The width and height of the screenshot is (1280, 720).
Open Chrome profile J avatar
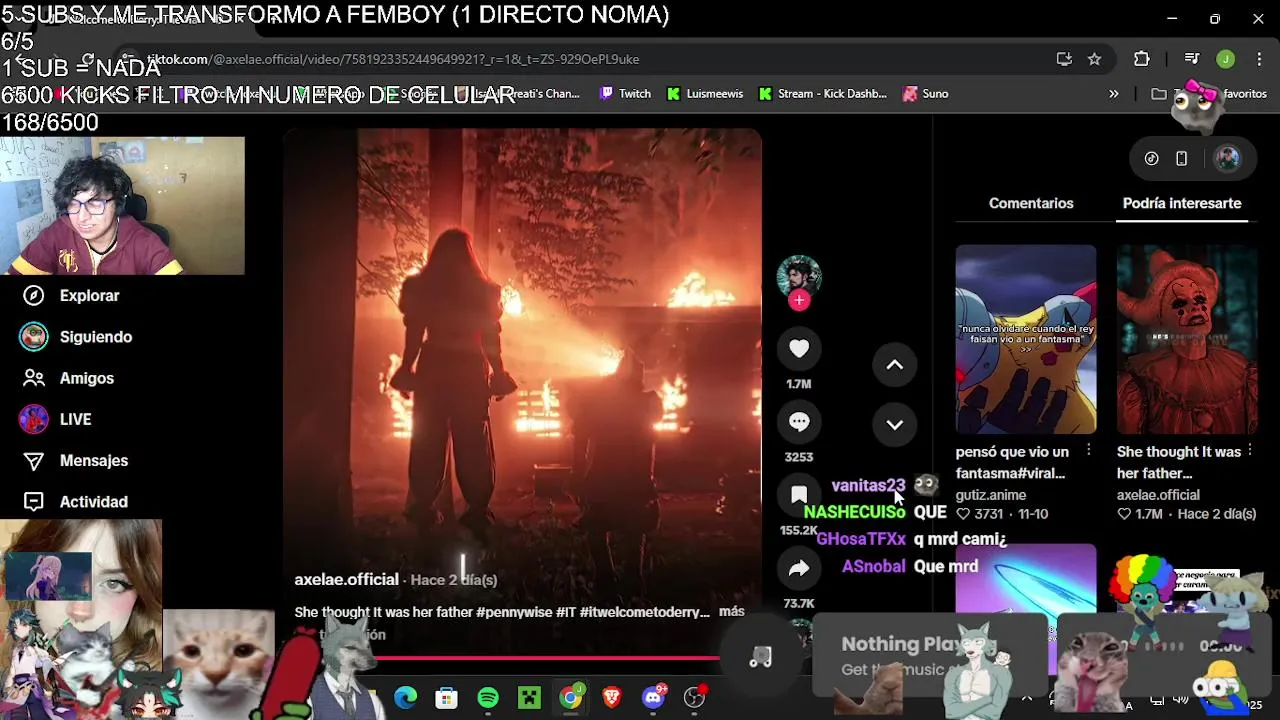pyautogui.click(x=1225, y=59)
